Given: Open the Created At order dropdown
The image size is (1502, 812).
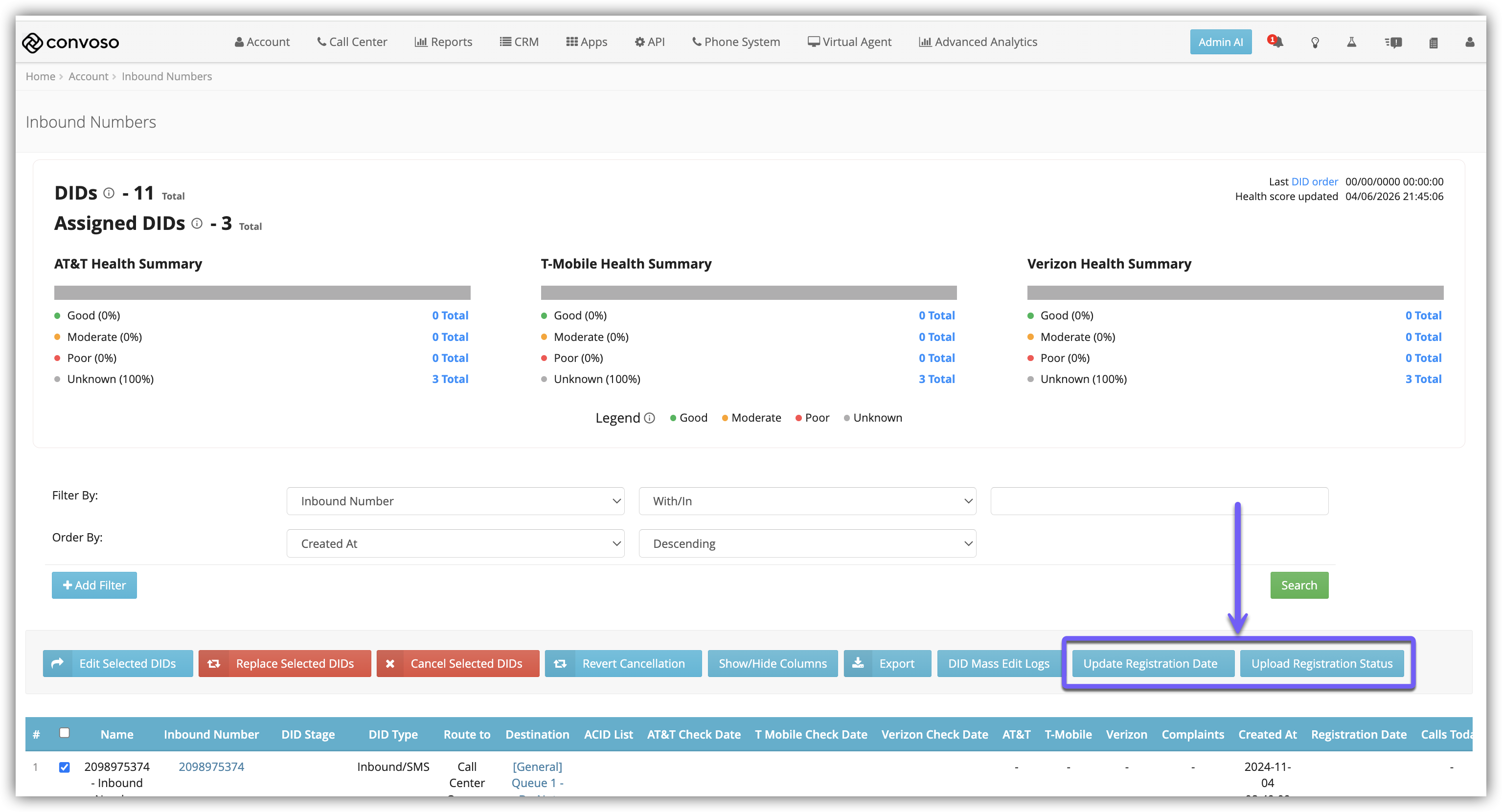Looking at the screenshot, I should pyautogui.click(x=455, y=543).
